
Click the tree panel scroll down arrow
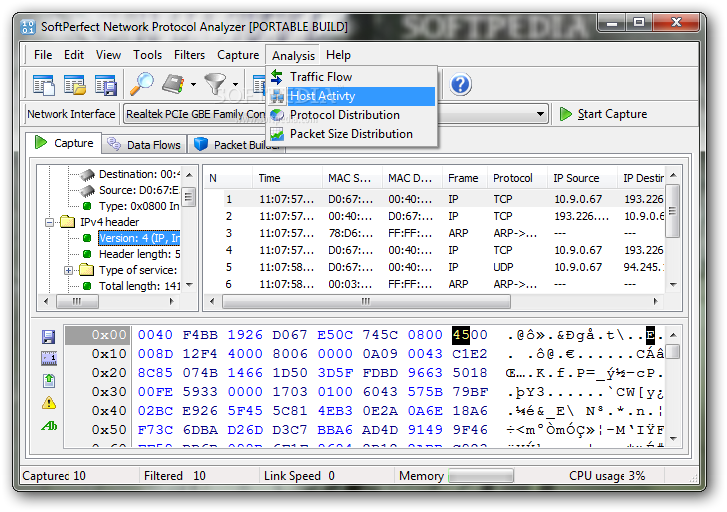[189, 285]
